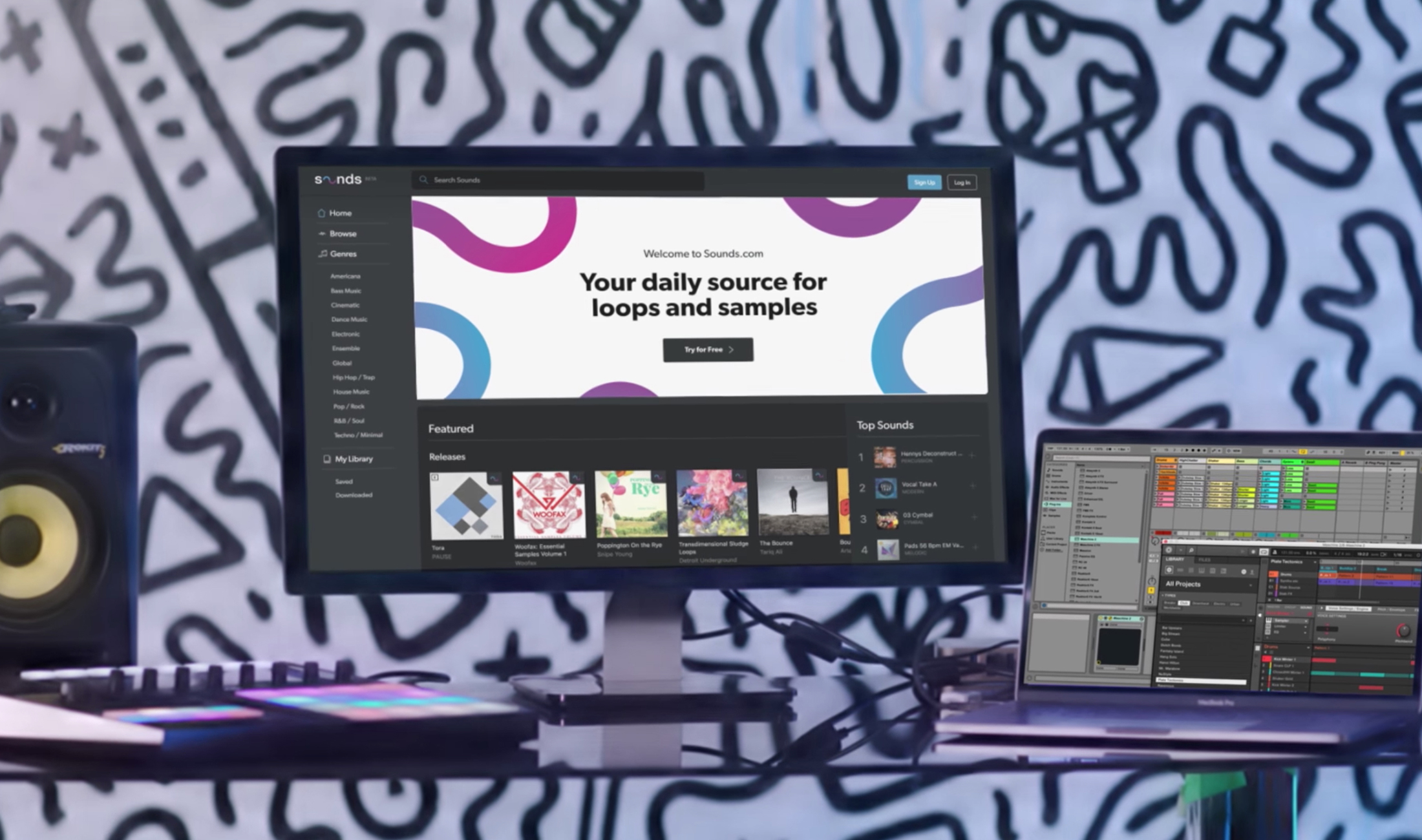Add 'Vocal Take A' with its plus icon

click(x=972, y=486)
